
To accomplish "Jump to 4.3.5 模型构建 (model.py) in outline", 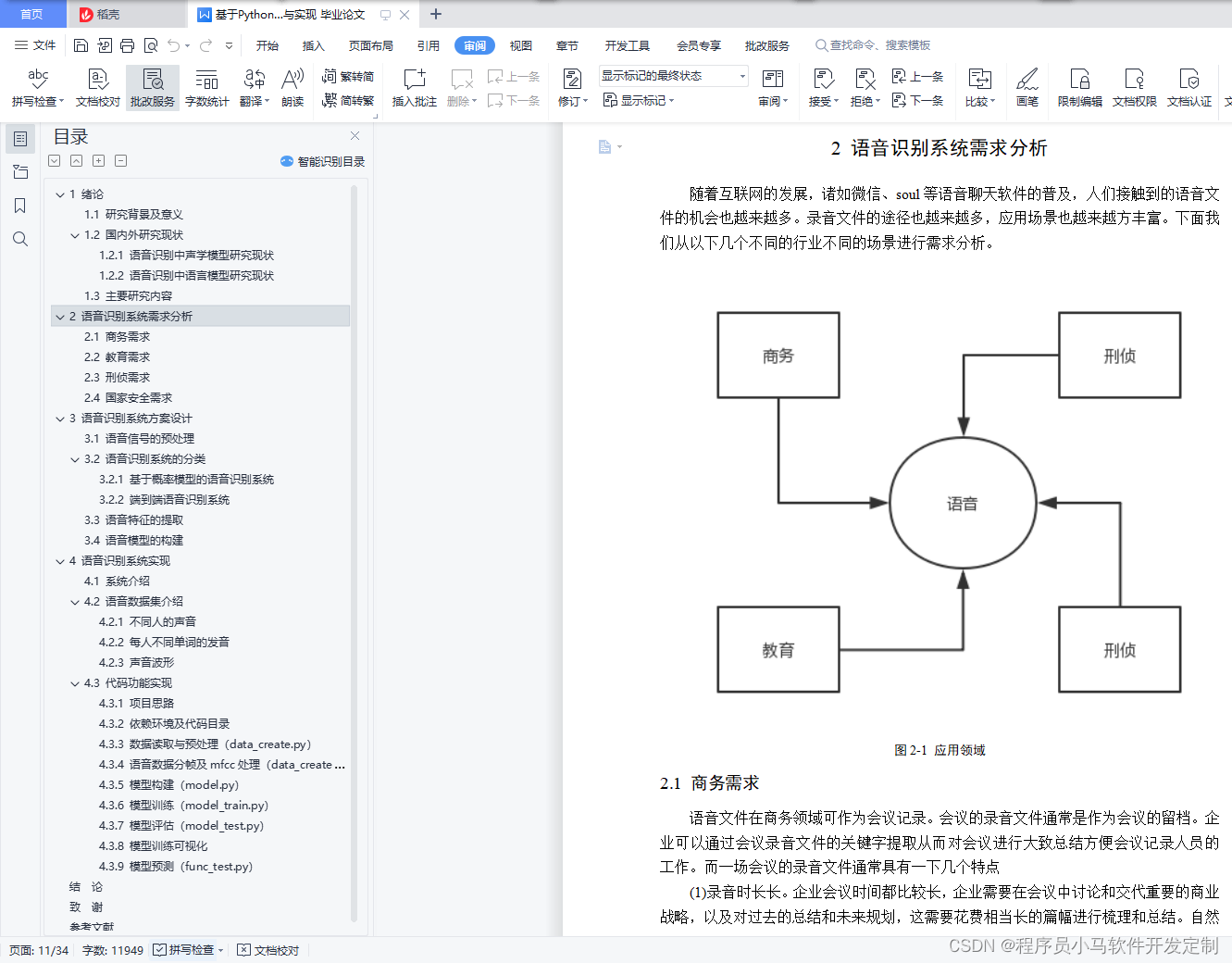I will click(x=169, y=785).
